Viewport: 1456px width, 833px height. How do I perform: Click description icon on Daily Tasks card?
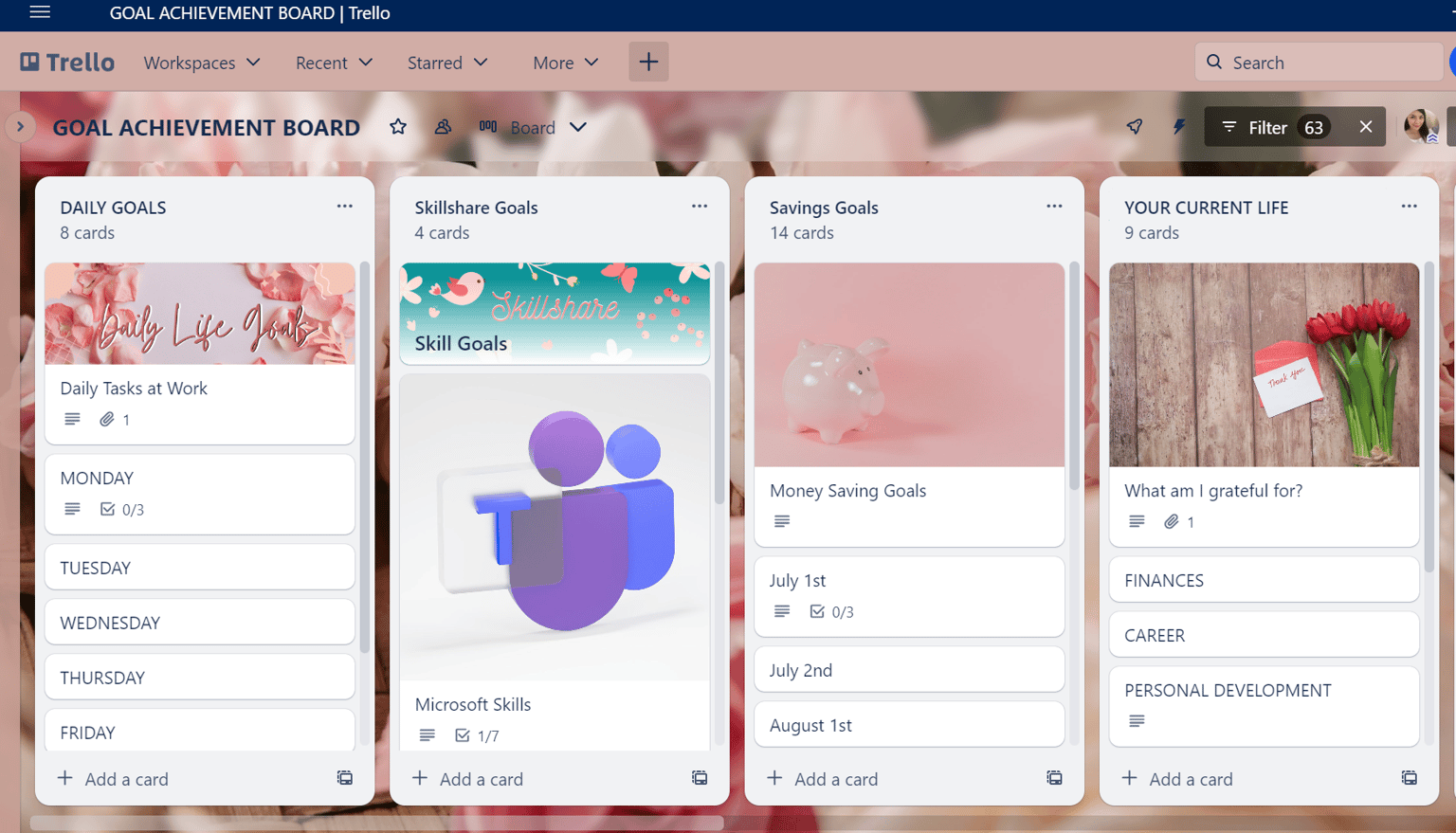coord(72,419)
